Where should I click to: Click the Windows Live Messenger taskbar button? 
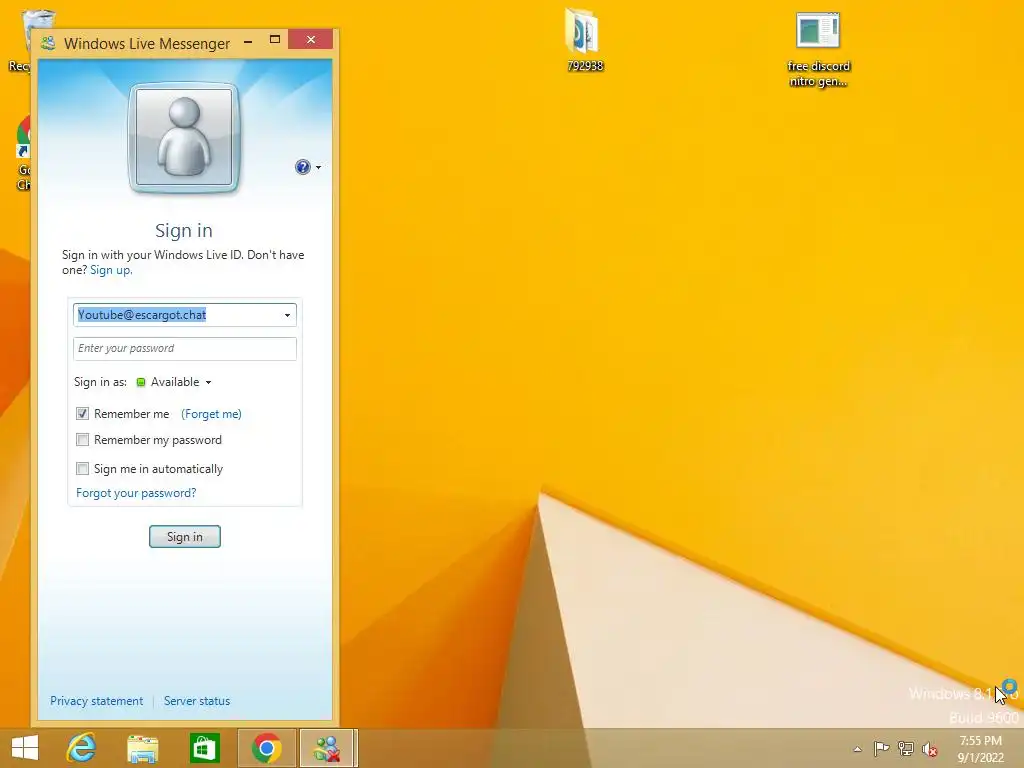click(x=328, y=748)
